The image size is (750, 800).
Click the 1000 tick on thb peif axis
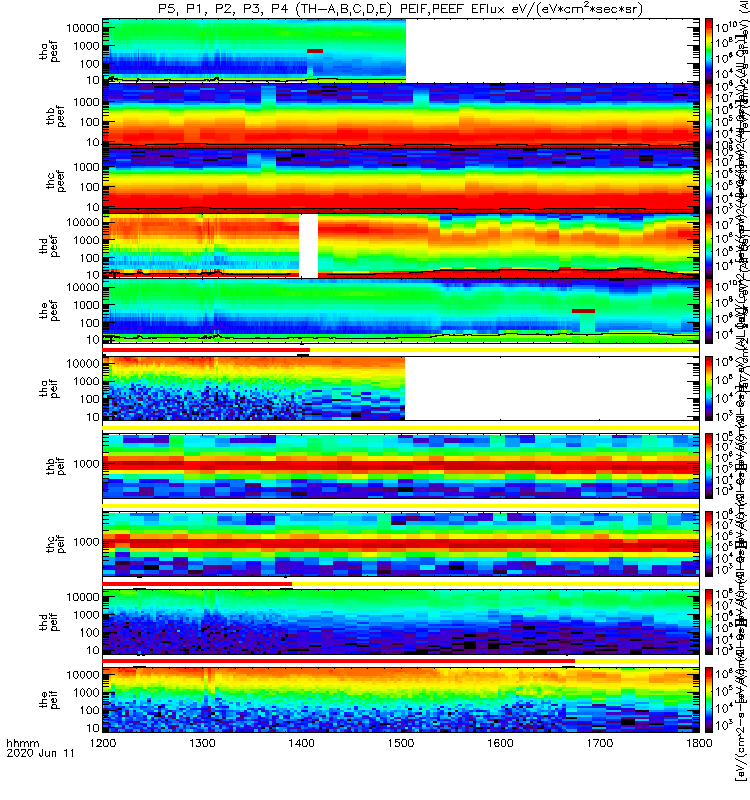click(x=86, y=464)
